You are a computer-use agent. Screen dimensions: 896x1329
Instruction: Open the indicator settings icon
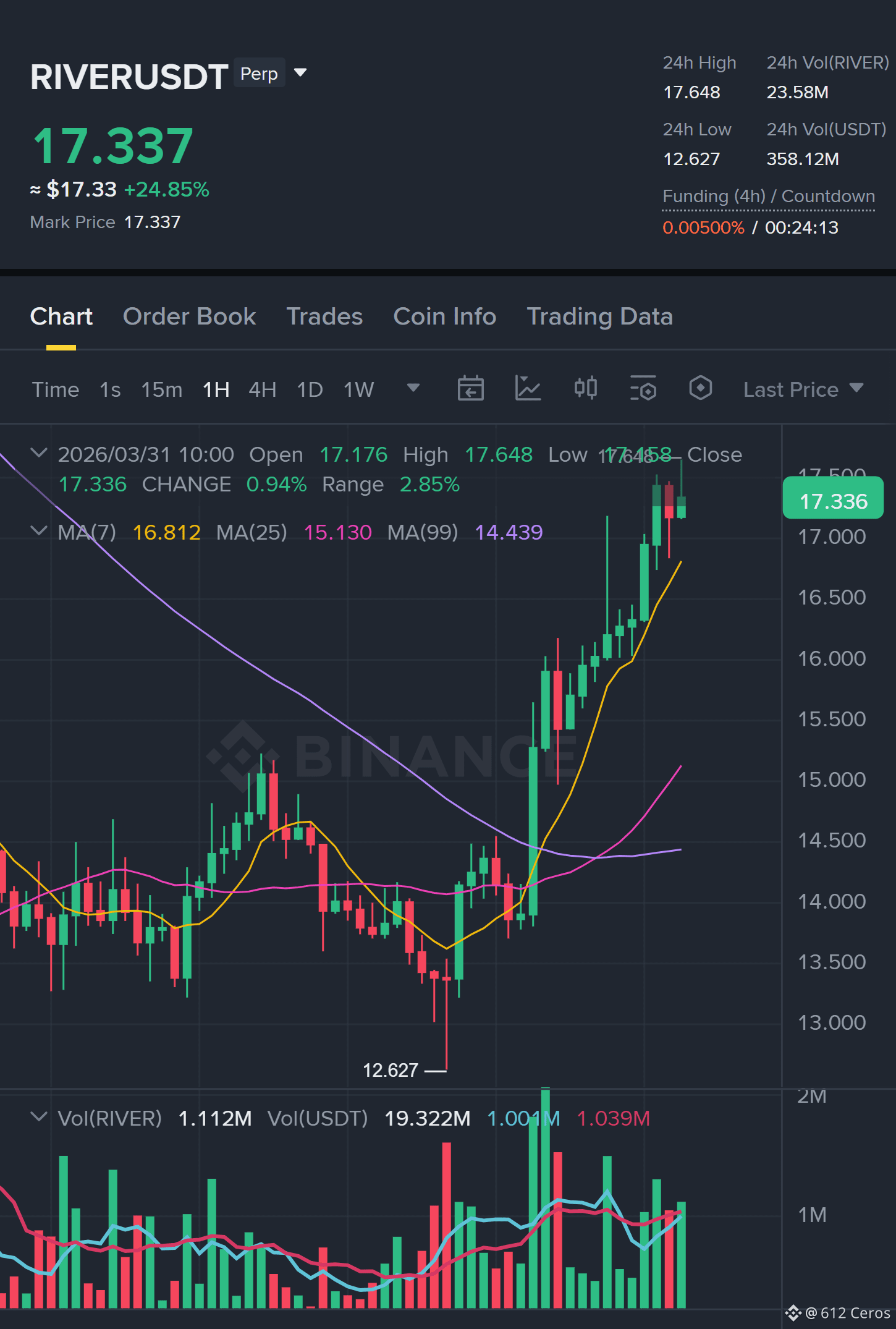[643, 389]
